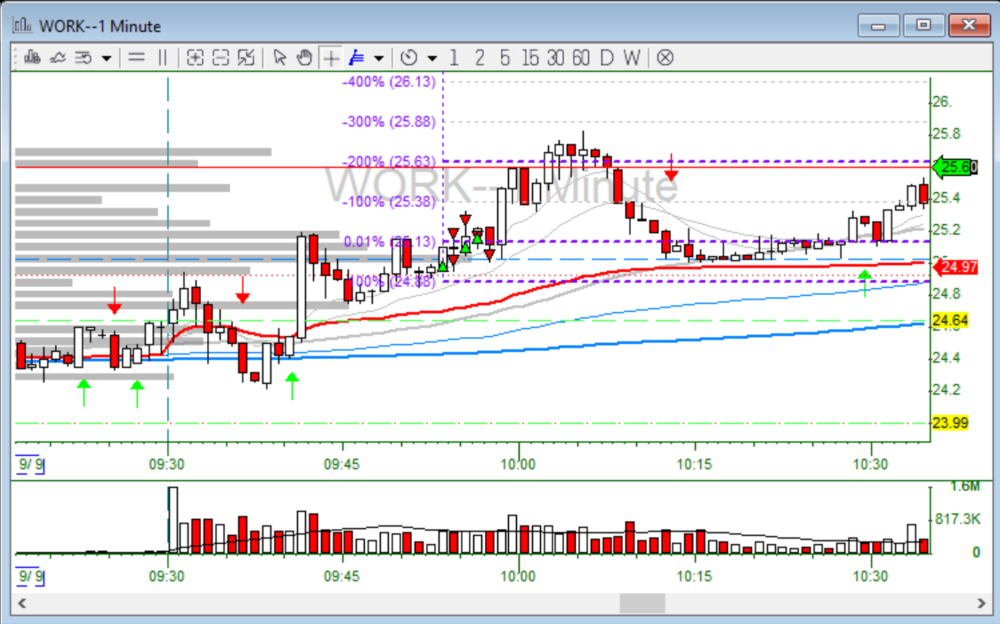Click the circled X icon in toolbar
1000x624 pixels.
[665, 57]
